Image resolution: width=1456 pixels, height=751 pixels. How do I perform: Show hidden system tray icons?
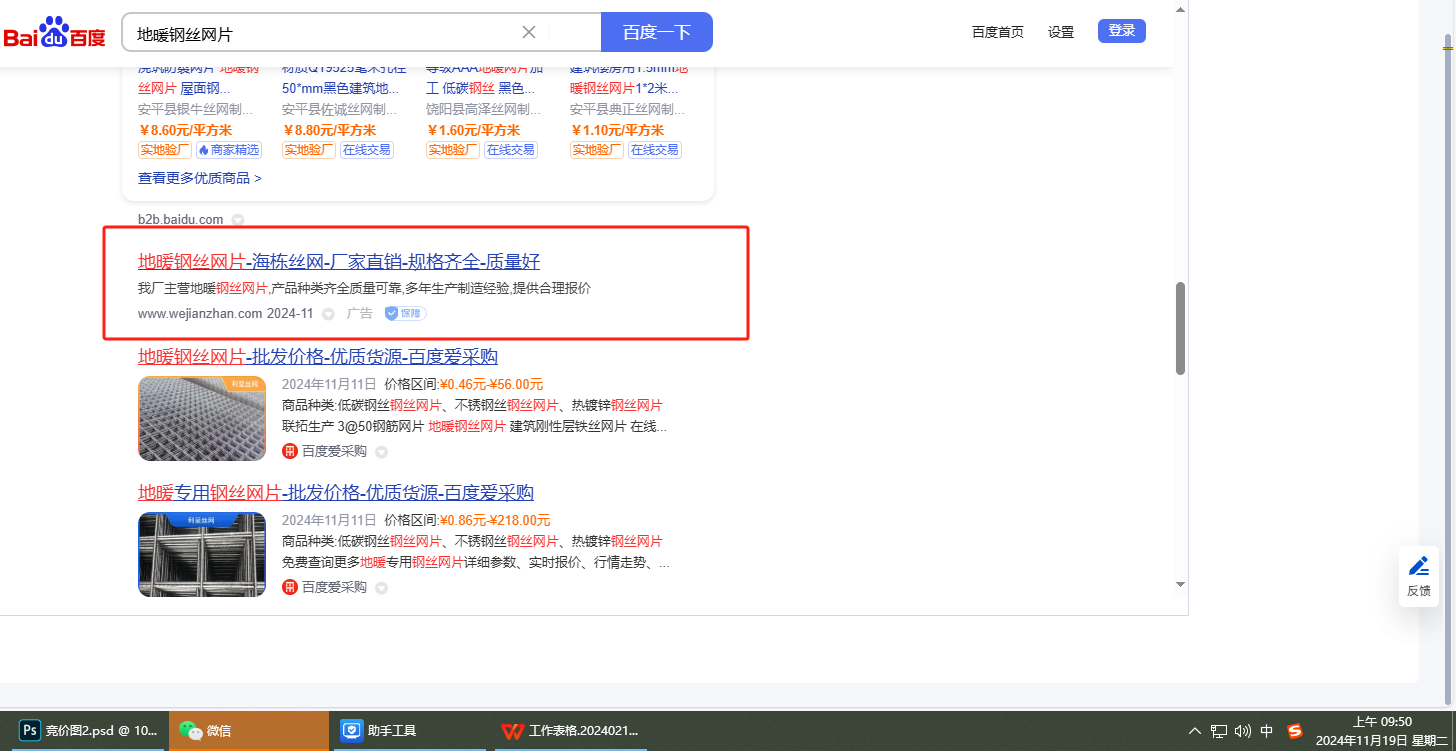click(1194, 731)
